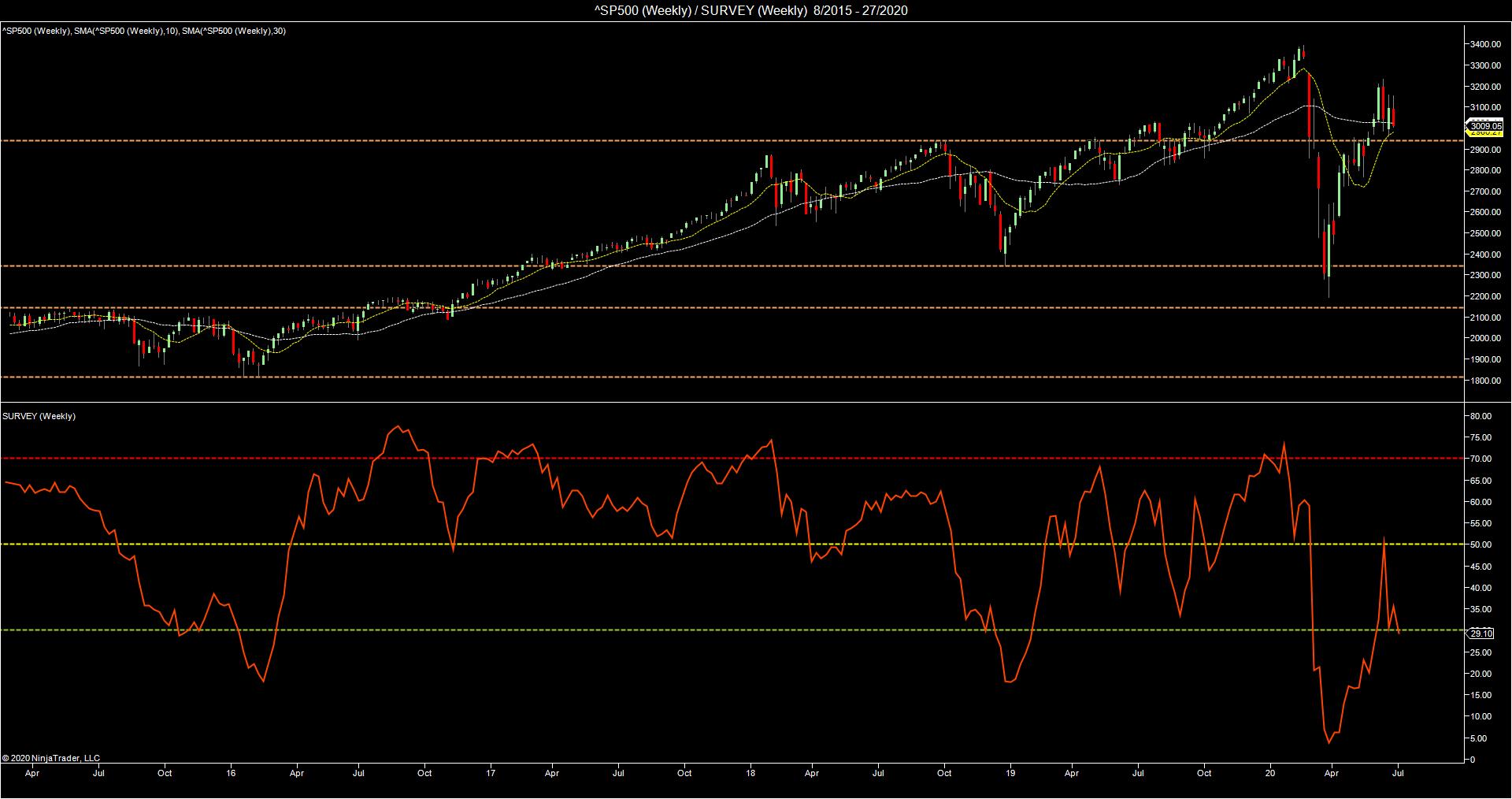Select the red dashed 70.00 level line

click(732, 458)
